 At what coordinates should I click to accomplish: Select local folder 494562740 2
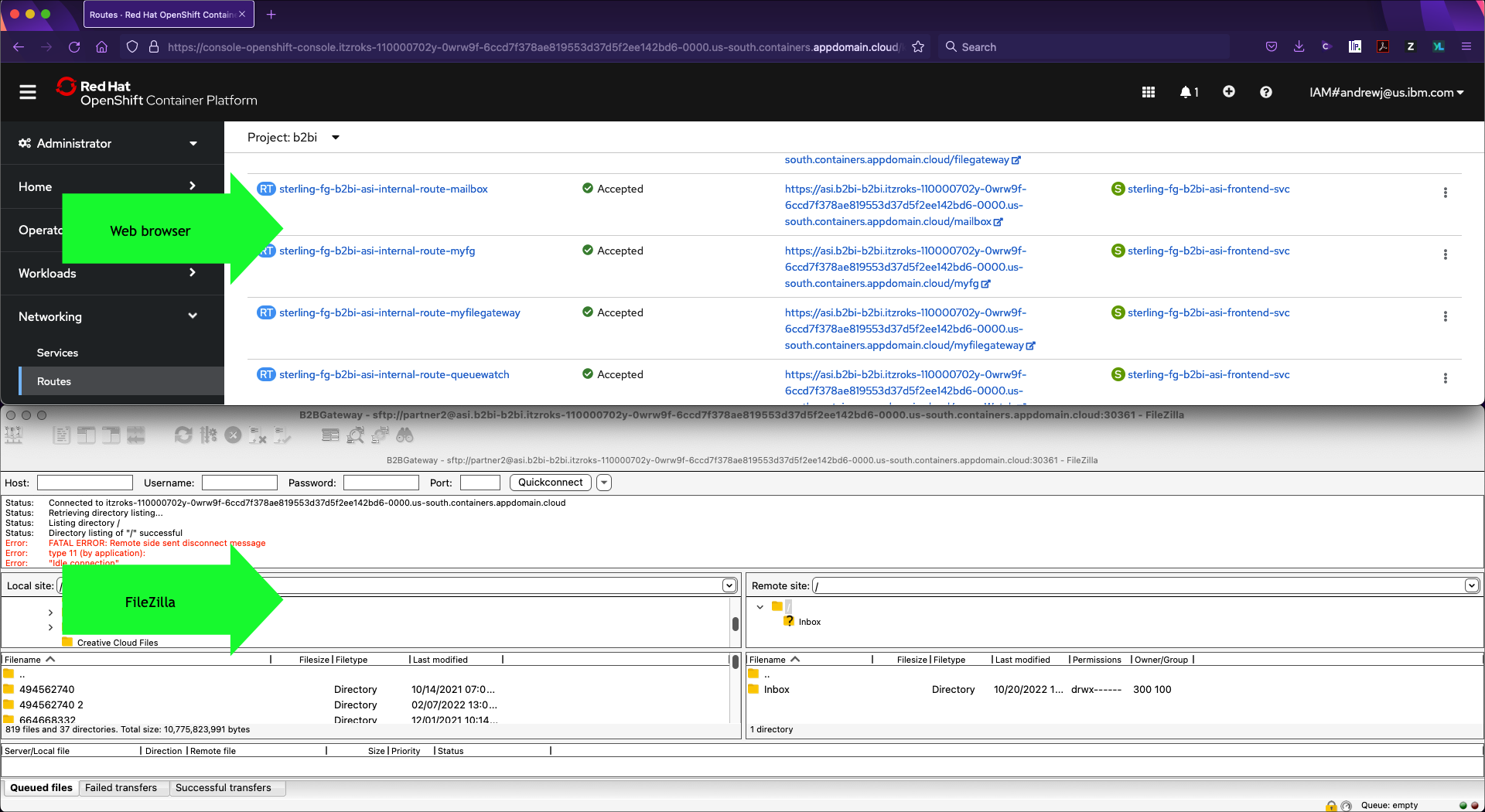51,705
